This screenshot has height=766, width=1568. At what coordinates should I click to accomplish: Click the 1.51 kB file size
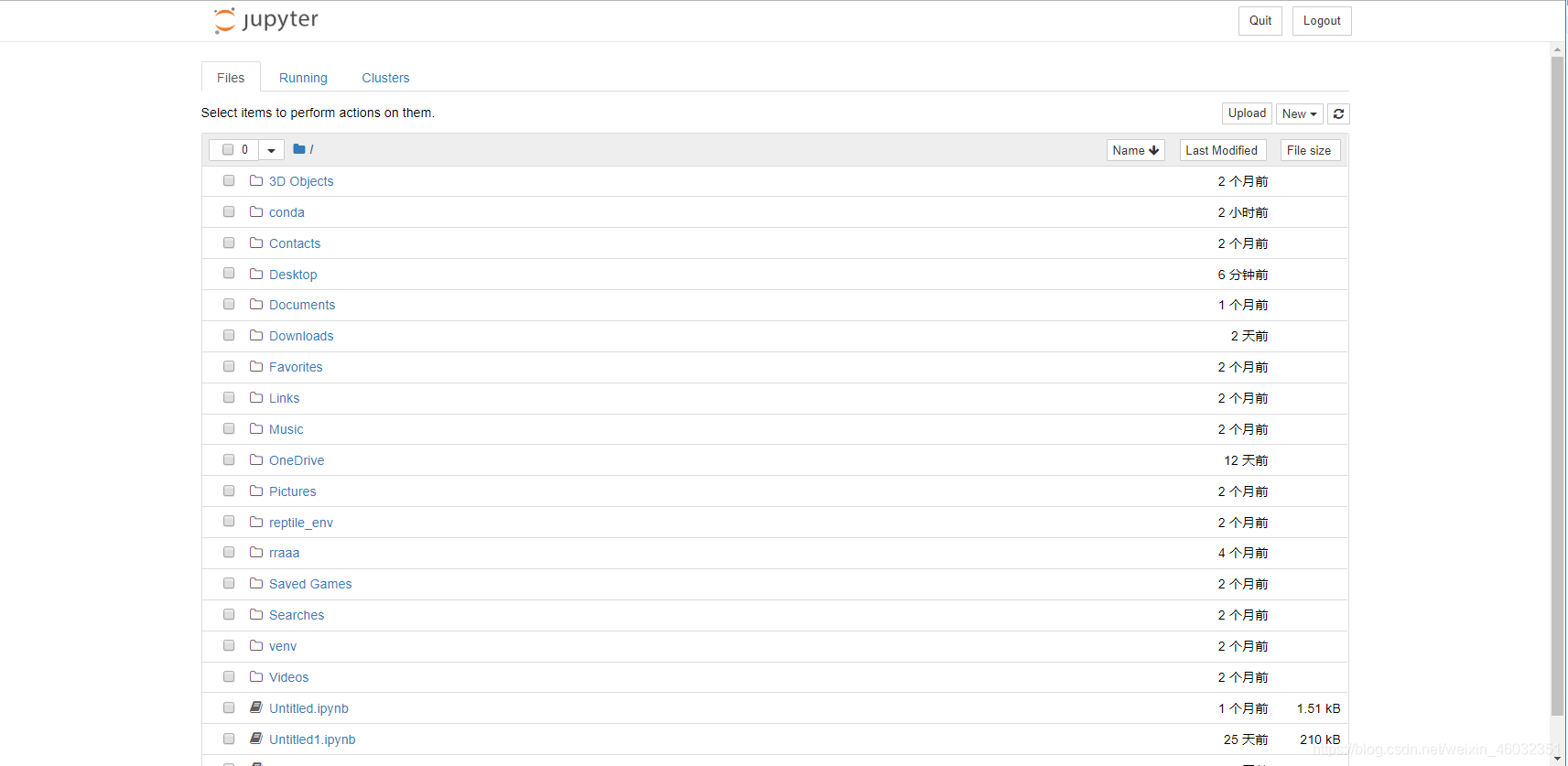coord(1318,708)
